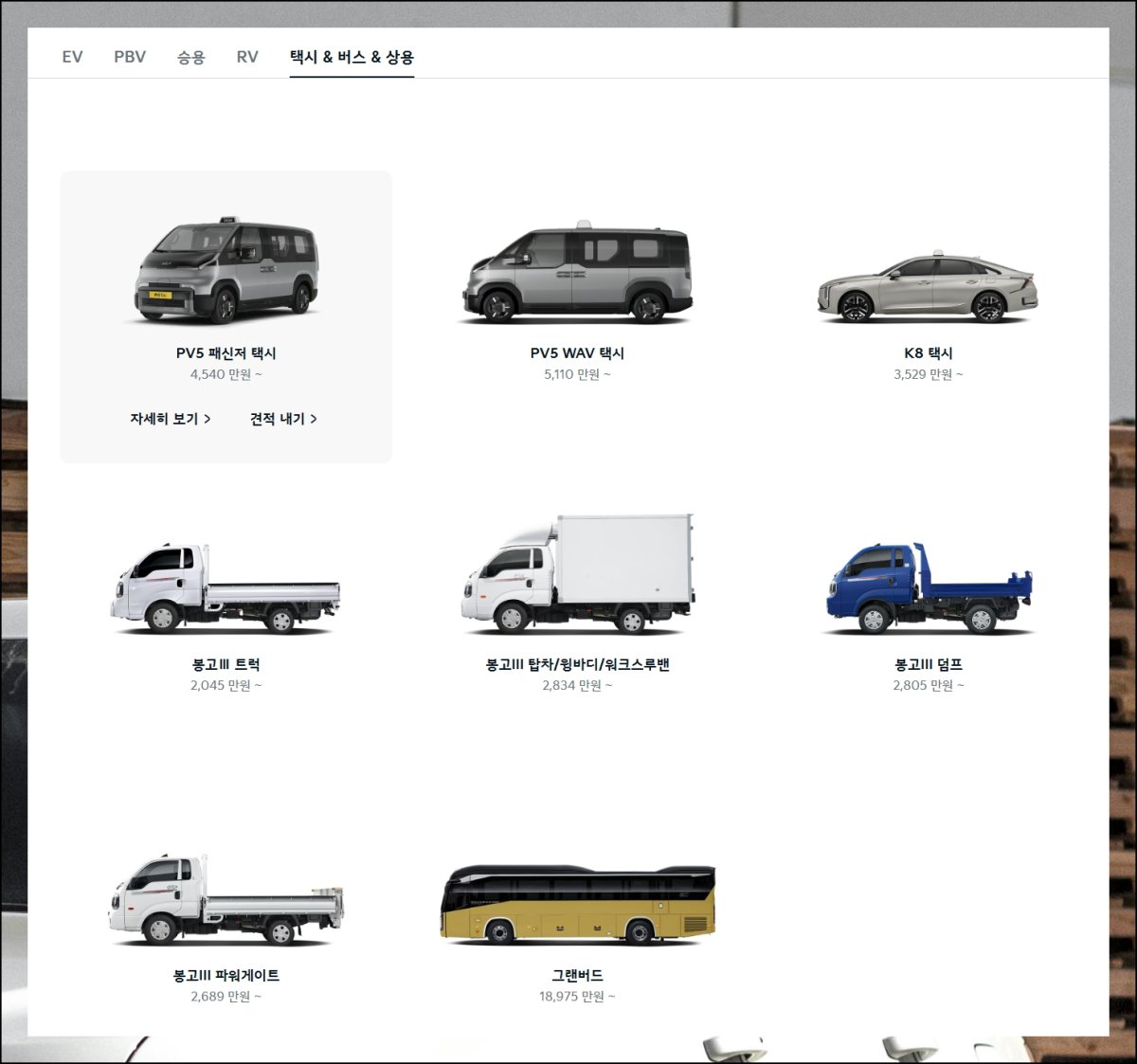Open the 봉고III 파워게이트 truck image
Viewport: 1137px width, 1064px height.
point(226,901)
